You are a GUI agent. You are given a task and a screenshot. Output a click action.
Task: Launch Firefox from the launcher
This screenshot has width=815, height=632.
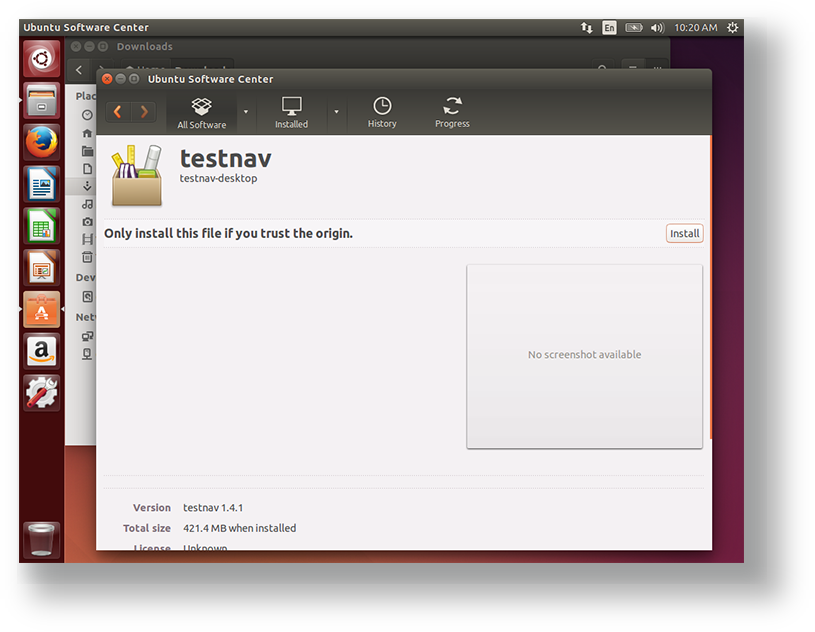[42, 142]
